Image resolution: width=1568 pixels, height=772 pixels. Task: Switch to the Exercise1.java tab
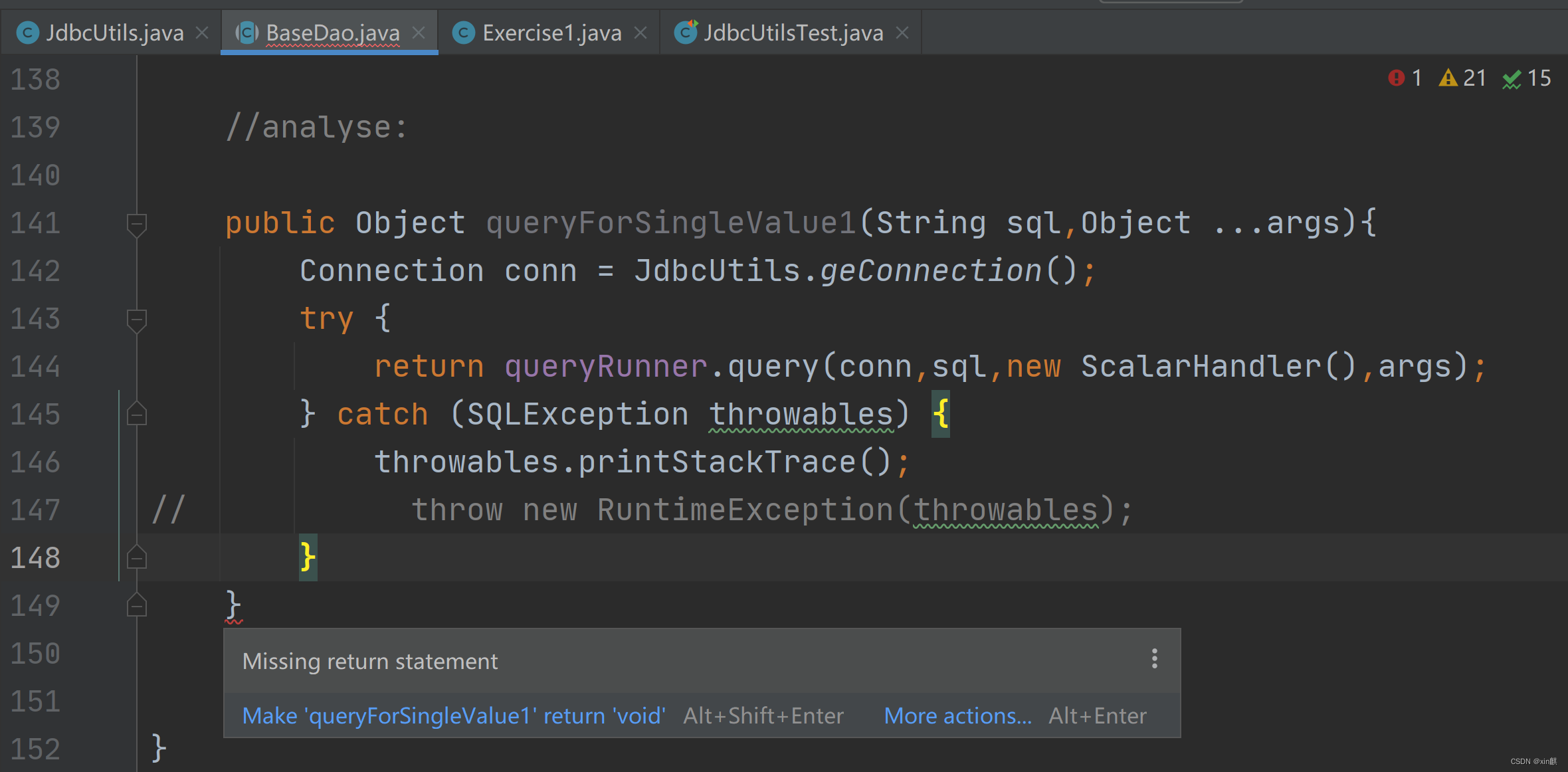pyautogui.click(x=551, y=33)
